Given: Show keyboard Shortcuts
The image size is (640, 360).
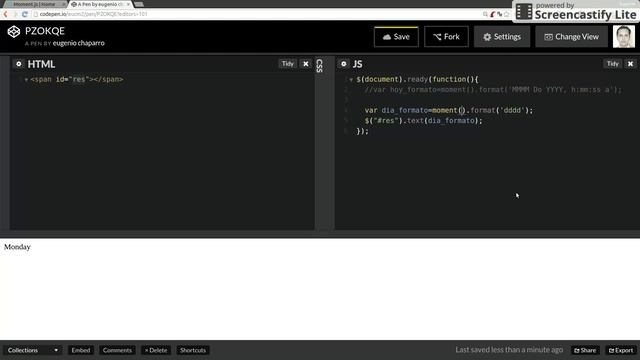Looking at the screenshot, I should tap(193, 350).
